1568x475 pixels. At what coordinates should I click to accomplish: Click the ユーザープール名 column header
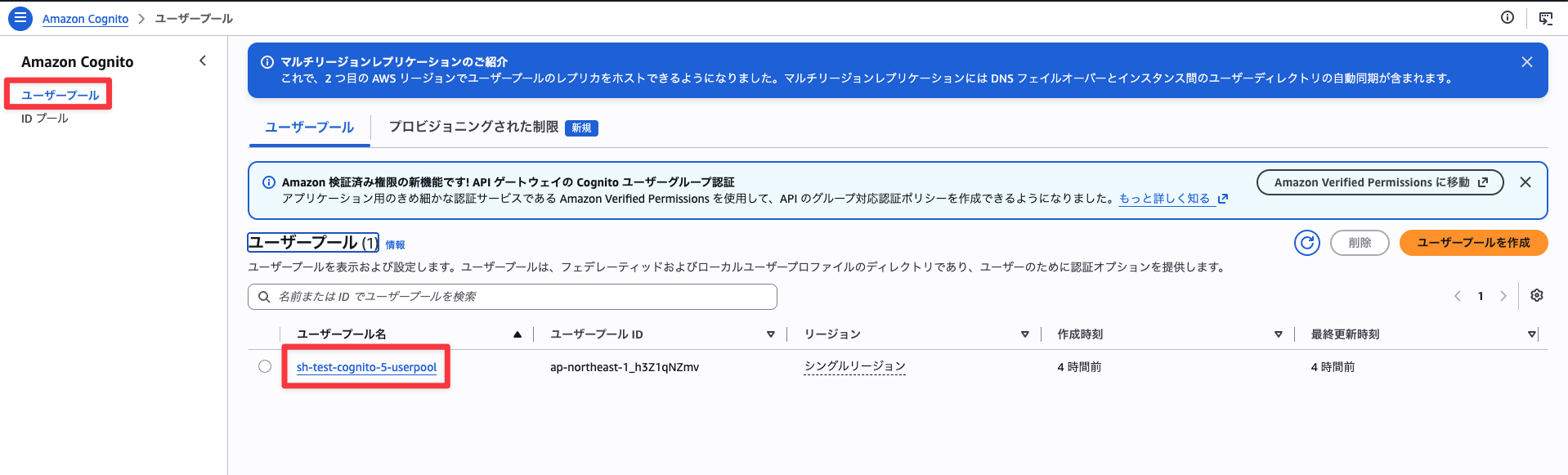(342, 334)
